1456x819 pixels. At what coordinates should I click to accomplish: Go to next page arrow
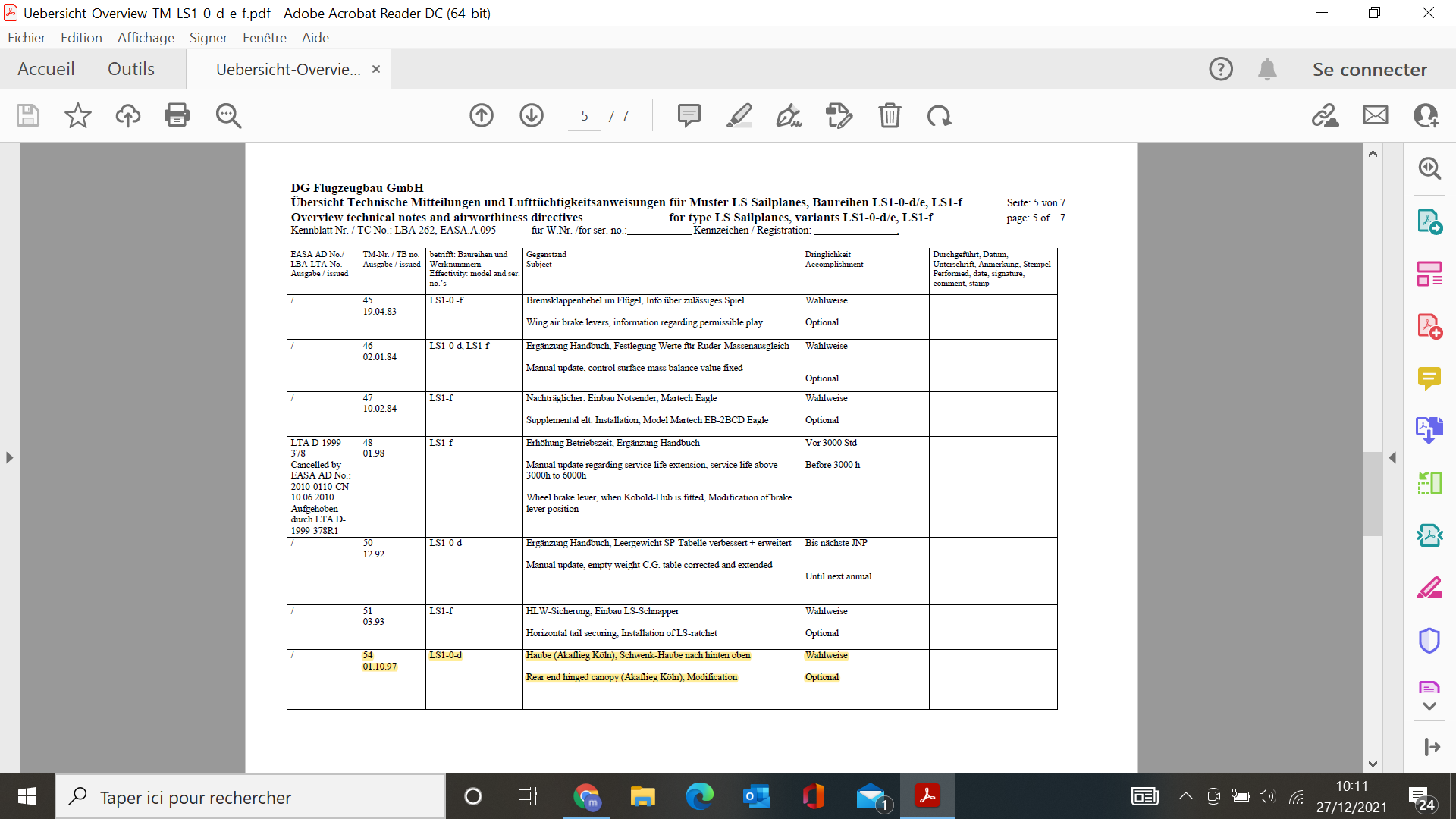click(x=532, y=115)
